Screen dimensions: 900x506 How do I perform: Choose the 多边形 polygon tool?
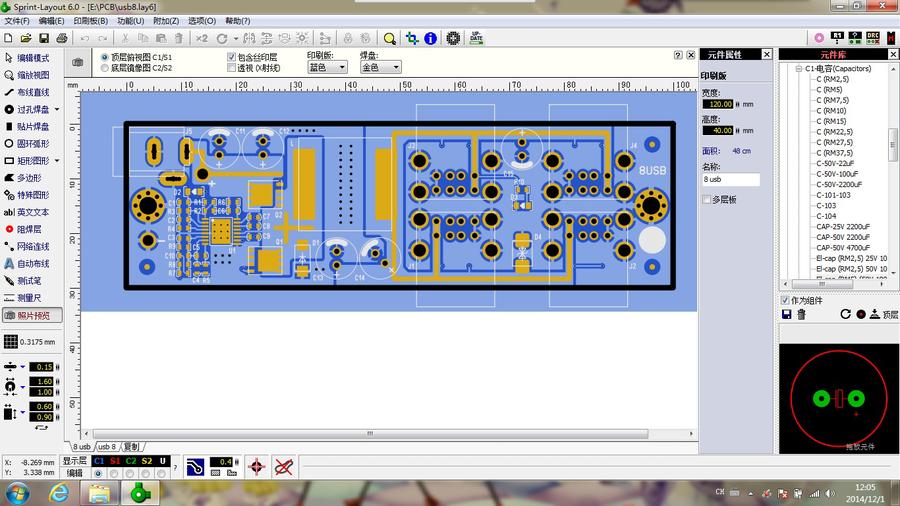click(x=32, y=177)
